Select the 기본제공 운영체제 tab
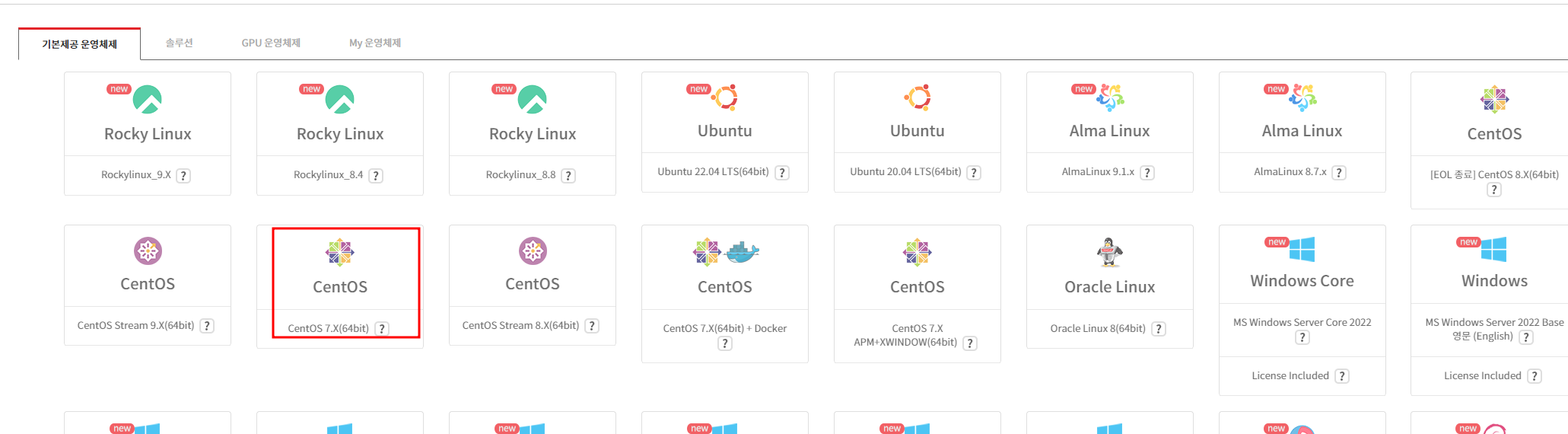 pyautogui.click(x=79, y=44)
